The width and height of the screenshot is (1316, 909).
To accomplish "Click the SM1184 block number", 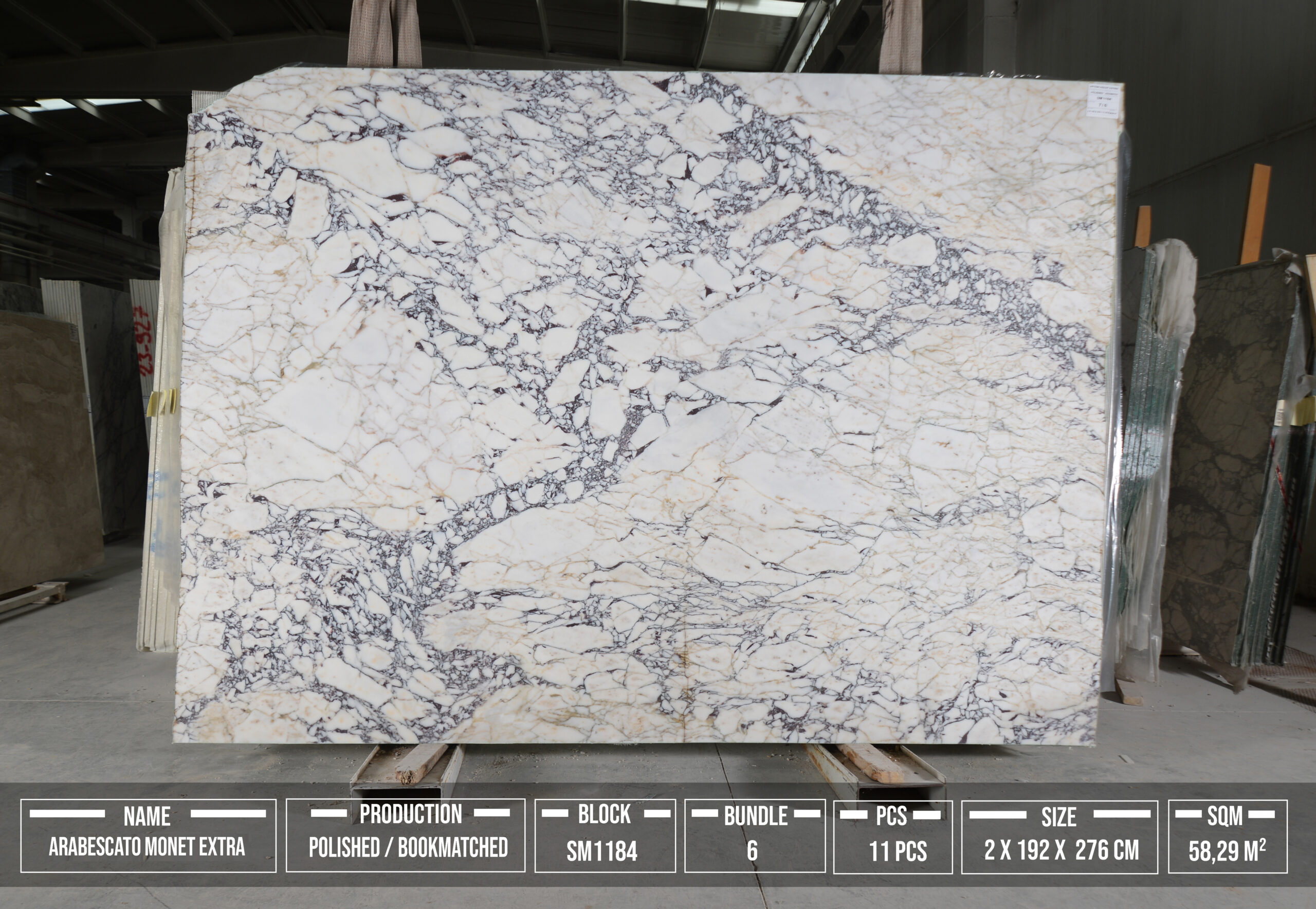I will click(x=602, y=851).
